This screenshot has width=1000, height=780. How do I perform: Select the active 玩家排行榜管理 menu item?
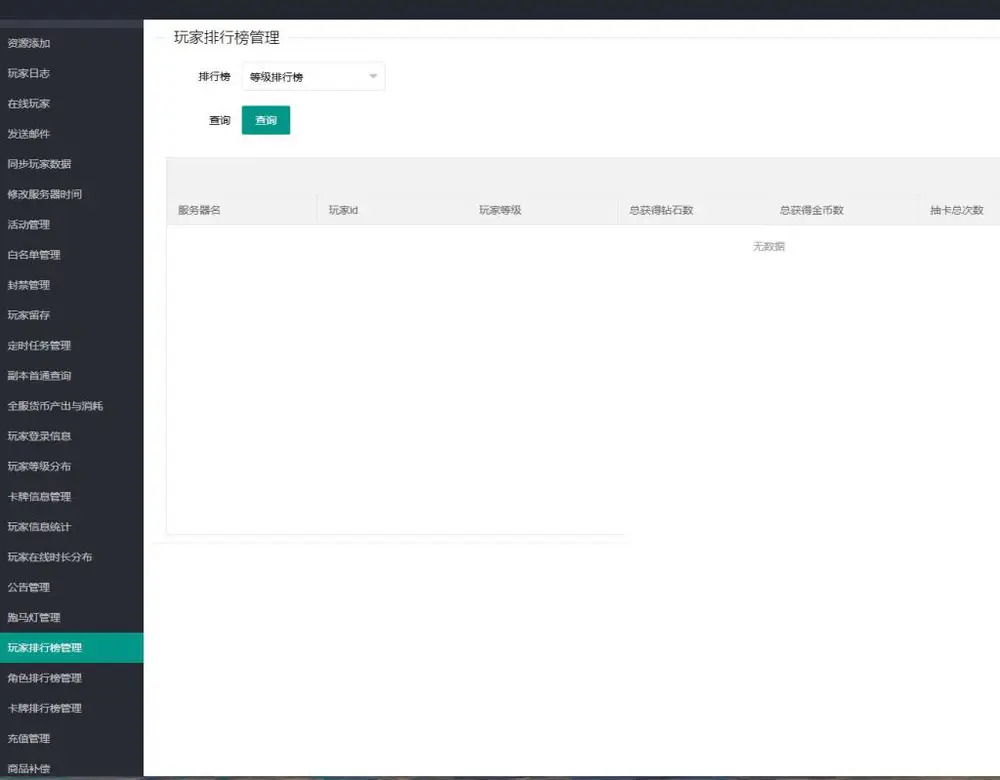click(71, 648)
